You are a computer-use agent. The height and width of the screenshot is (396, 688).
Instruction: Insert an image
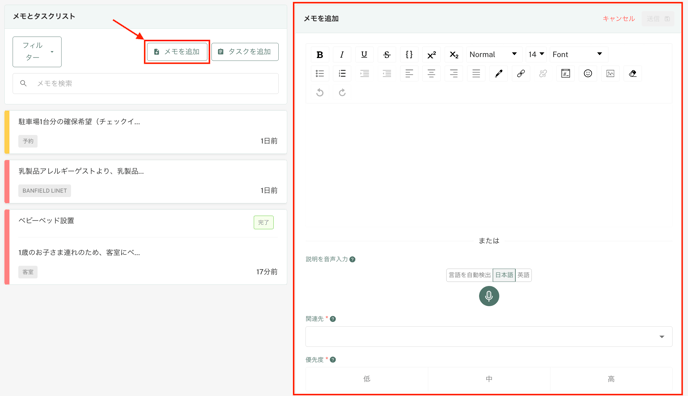point(610,73)
